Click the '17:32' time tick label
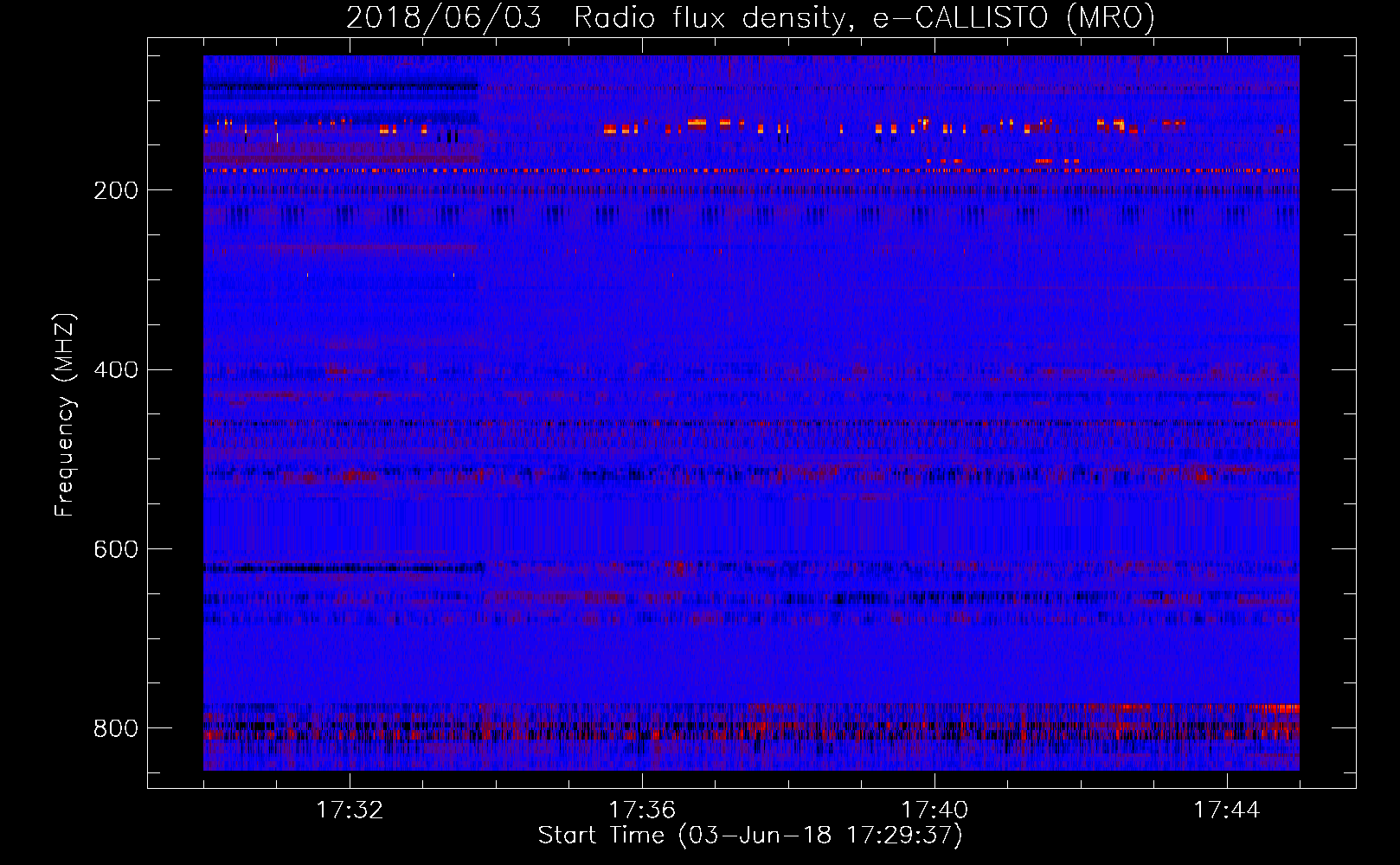This screenshot has height=865, width=1400. click(350, 810)
